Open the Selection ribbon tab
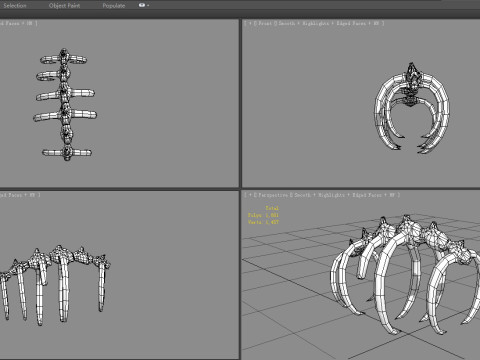 (x=15, y=5)
